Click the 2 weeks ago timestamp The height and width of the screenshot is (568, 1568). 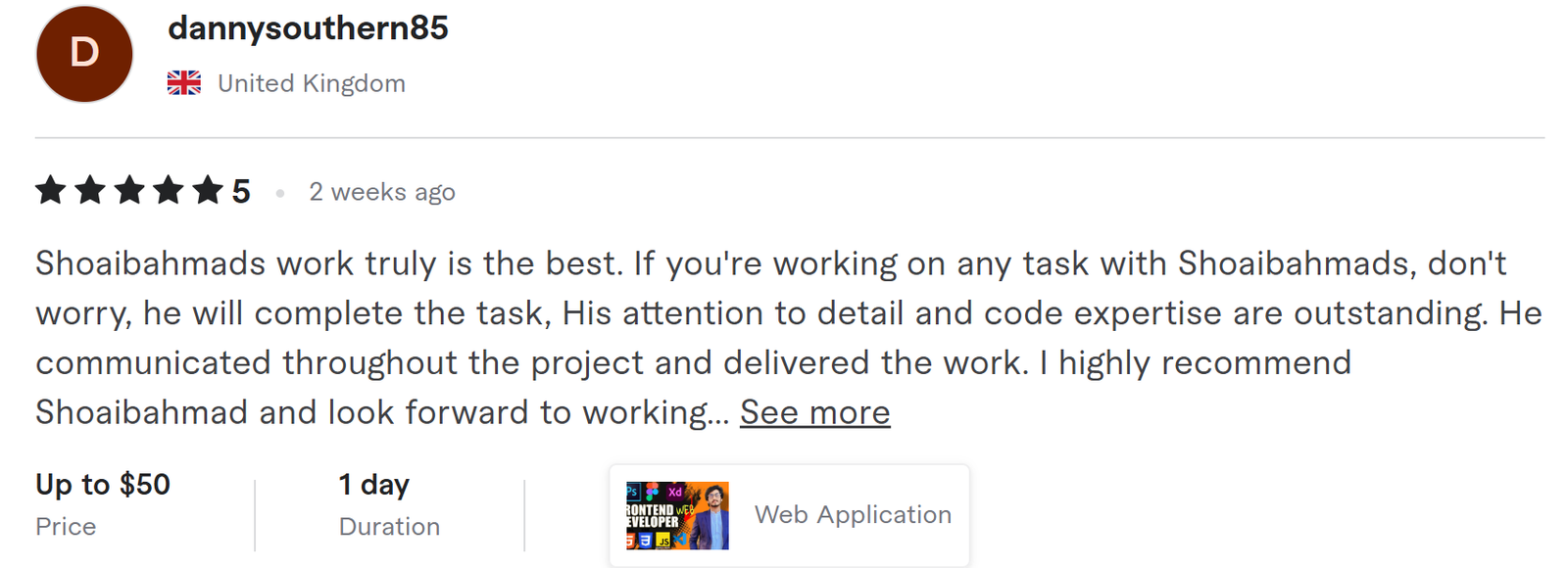[381, 192]
